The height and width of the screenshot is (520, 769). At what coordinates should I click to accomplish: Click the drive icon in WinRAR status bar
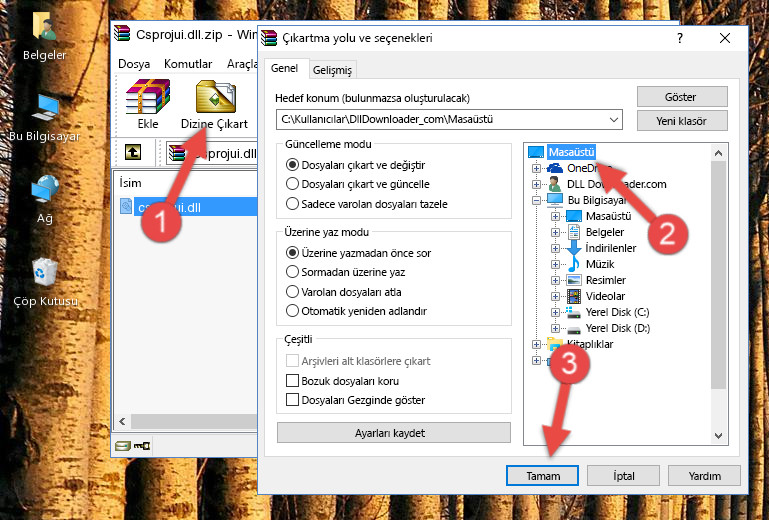(123, 445)
